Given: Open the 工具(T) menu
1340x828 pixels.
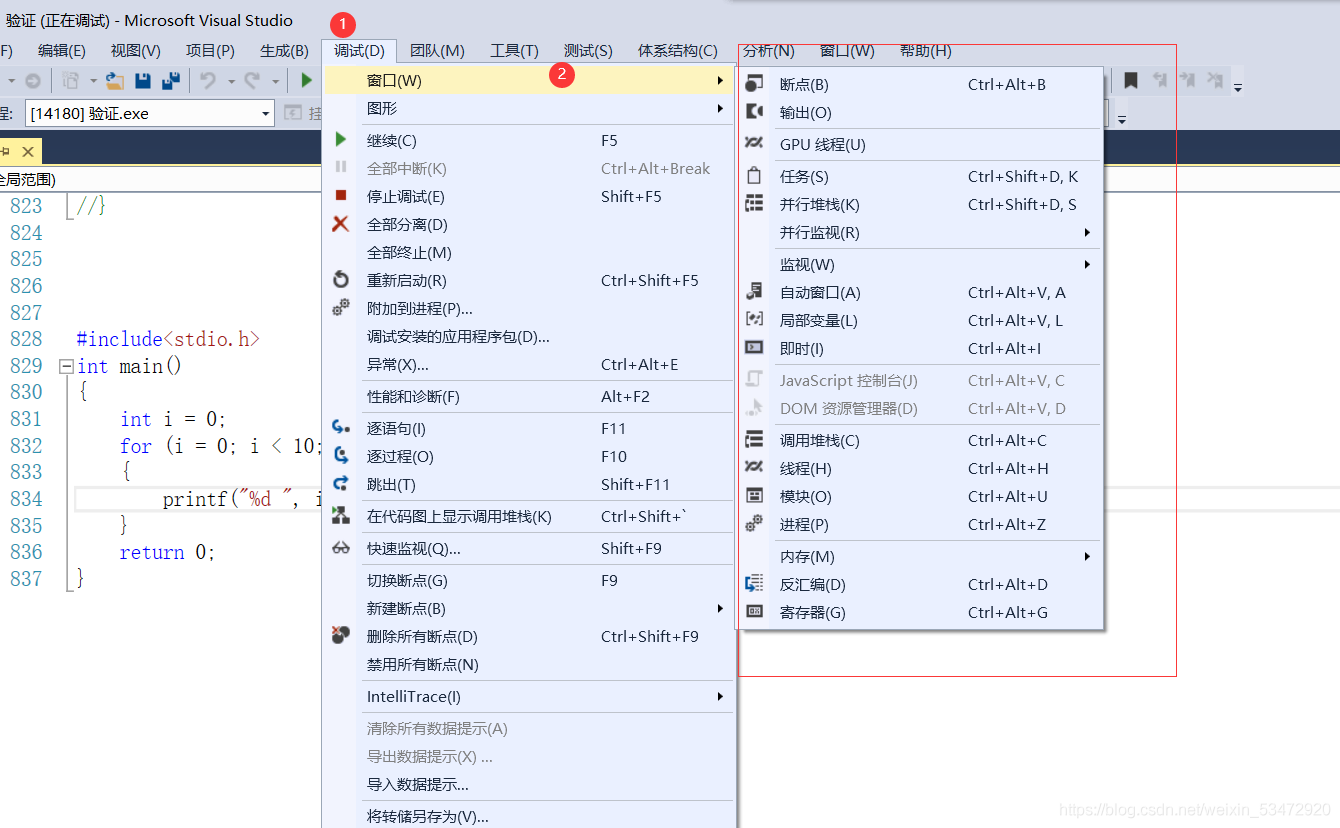Looking at the screenshot, I should 515,51.
